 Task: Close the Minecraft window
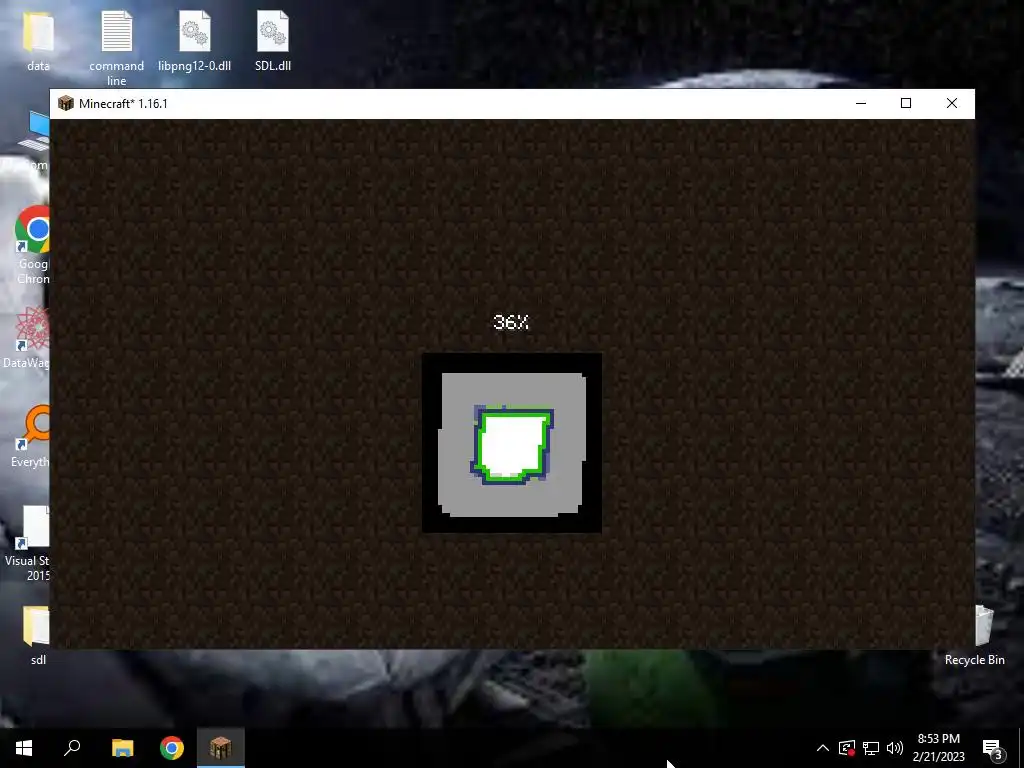click(952, 103)
